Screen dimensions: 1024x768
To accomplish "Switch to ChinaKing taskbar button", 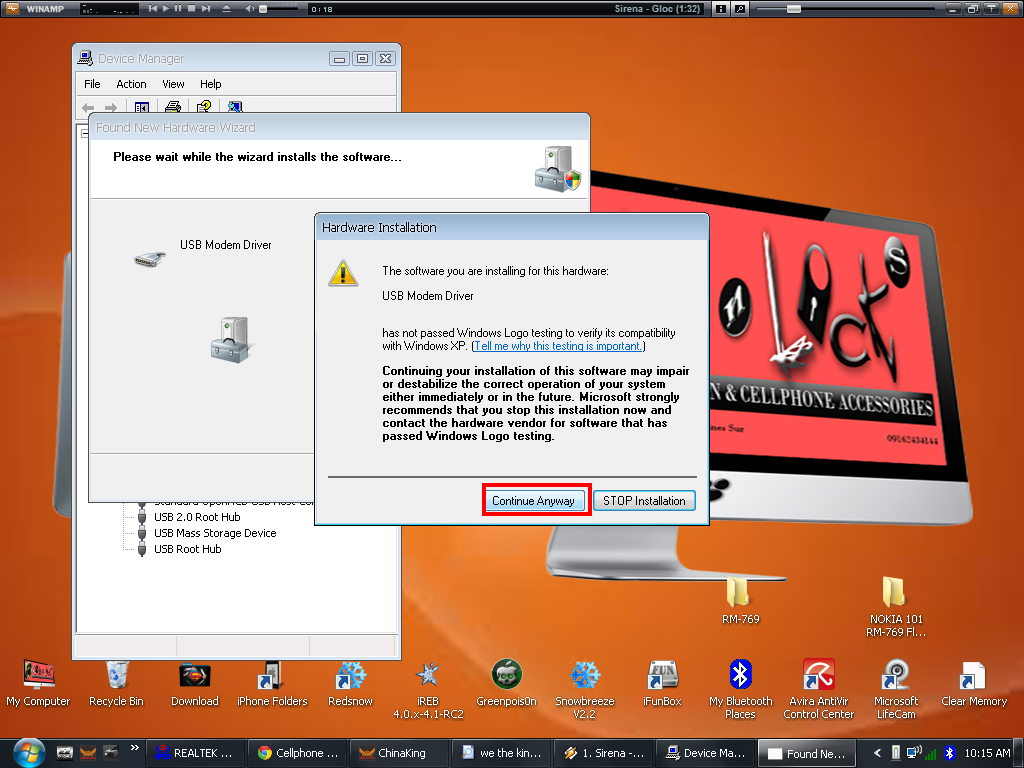I will [x=400, y=753].
